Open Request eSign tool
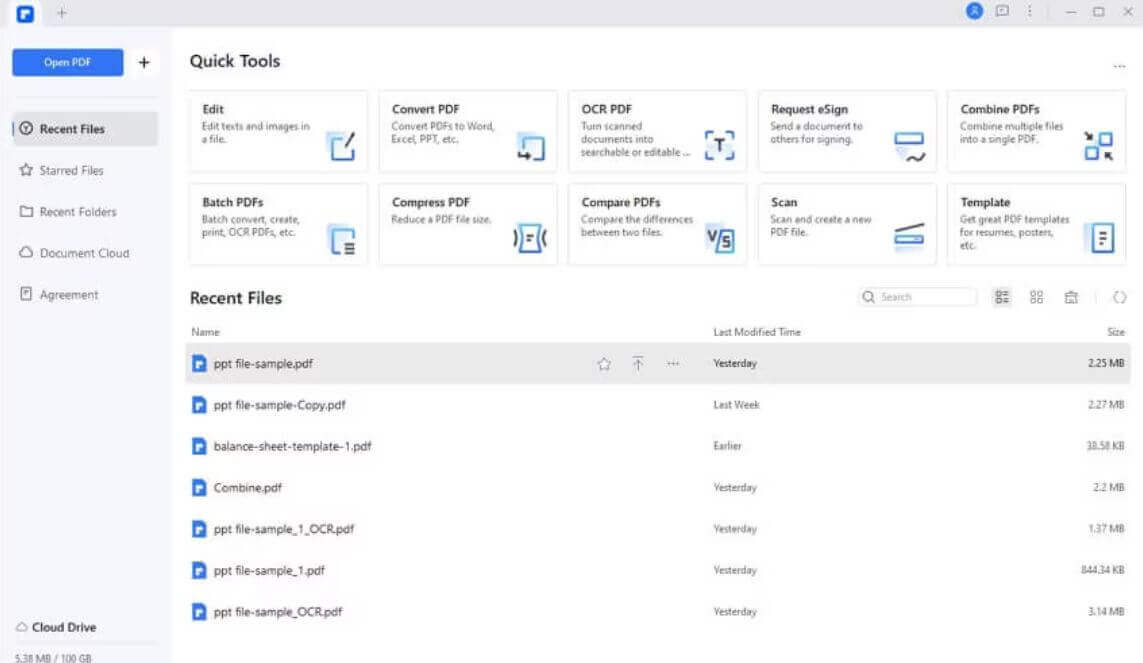1143x663 pixels. (846, 131)
